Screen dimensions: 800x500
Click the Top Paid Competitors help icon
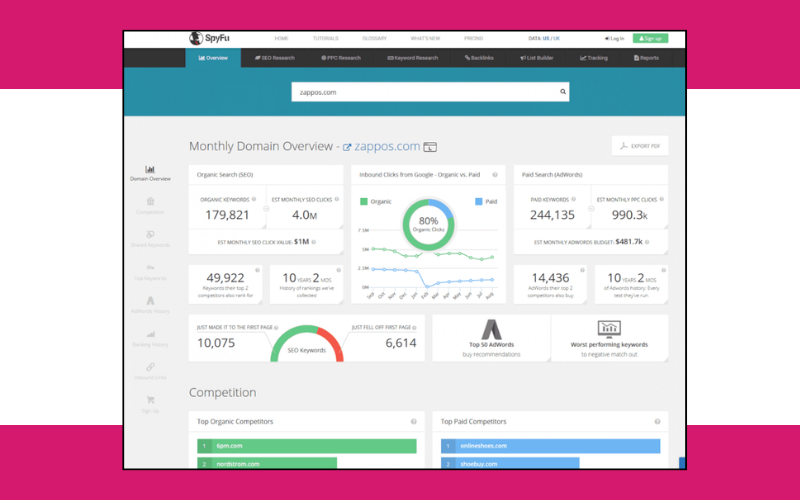[658, 421]
